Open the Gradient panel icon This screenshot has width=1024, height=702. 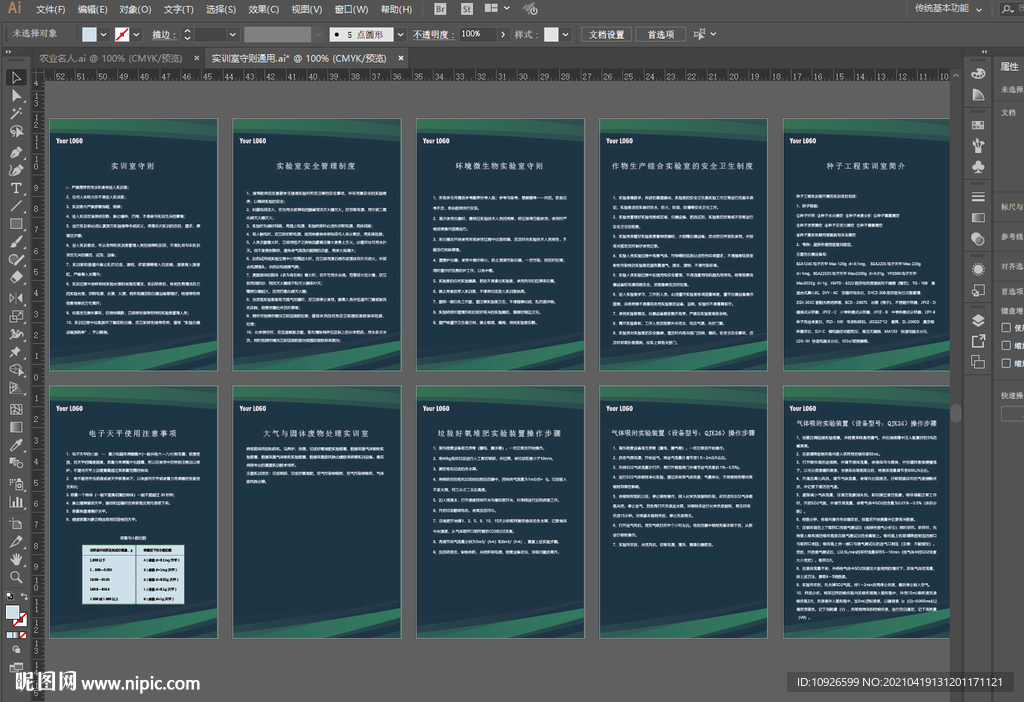tap(978, 217)
